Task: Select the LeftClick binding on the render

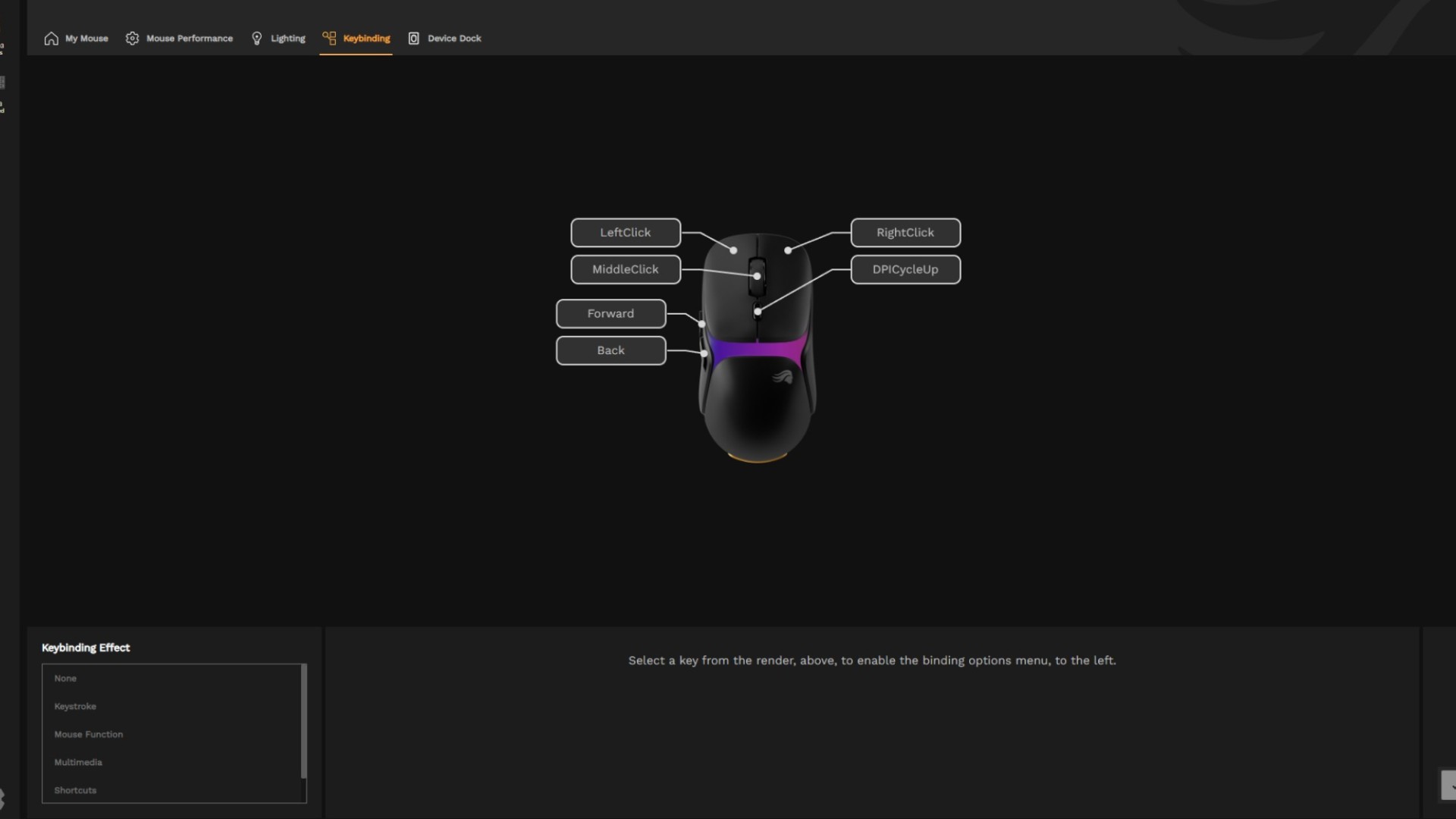Action: coord(625,233)
